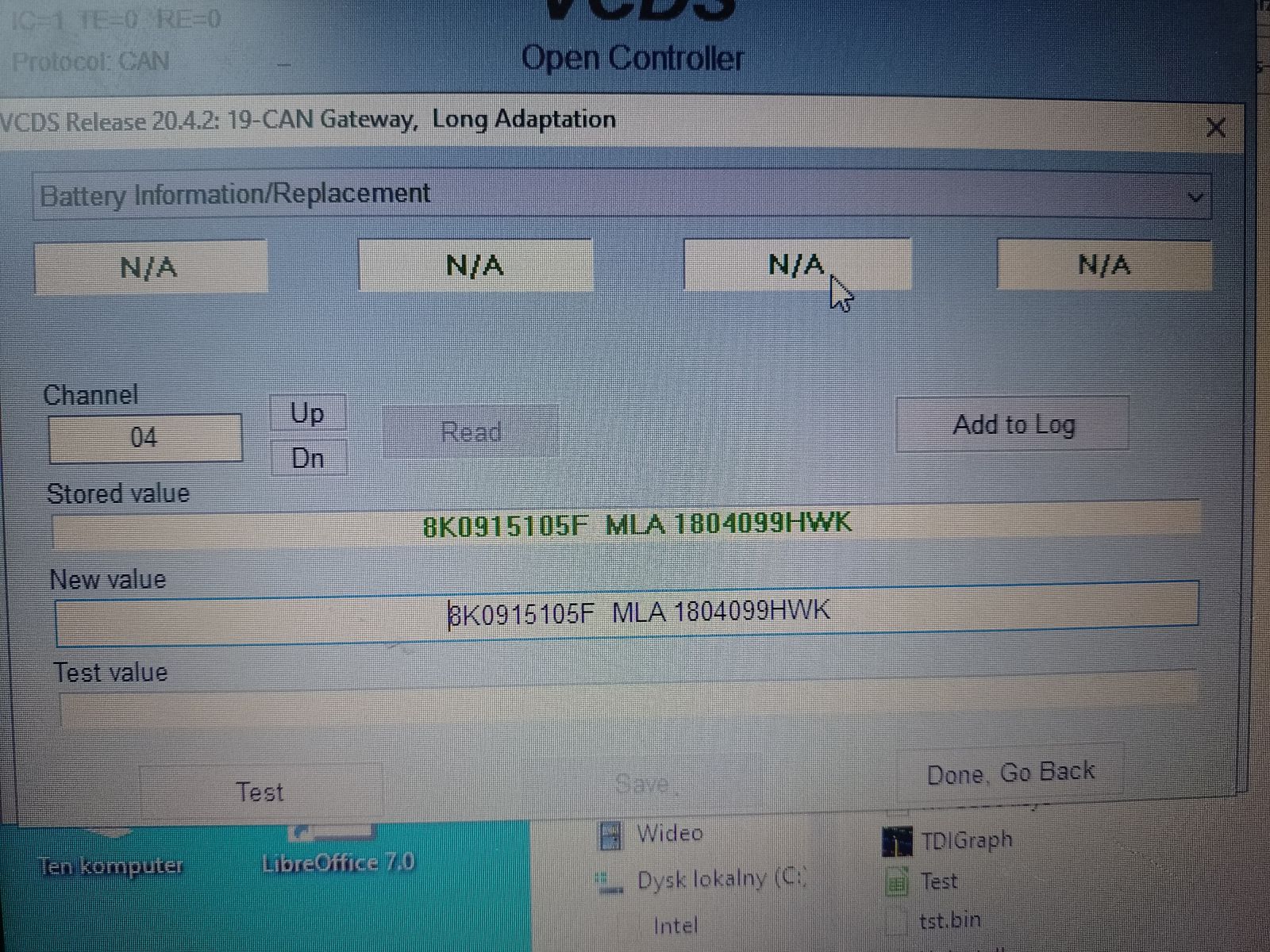Open the Battery Information/Replacement dropdown
Image resolution: width=1270 pixels, height=952 pixels.
(x=622, y=195)
